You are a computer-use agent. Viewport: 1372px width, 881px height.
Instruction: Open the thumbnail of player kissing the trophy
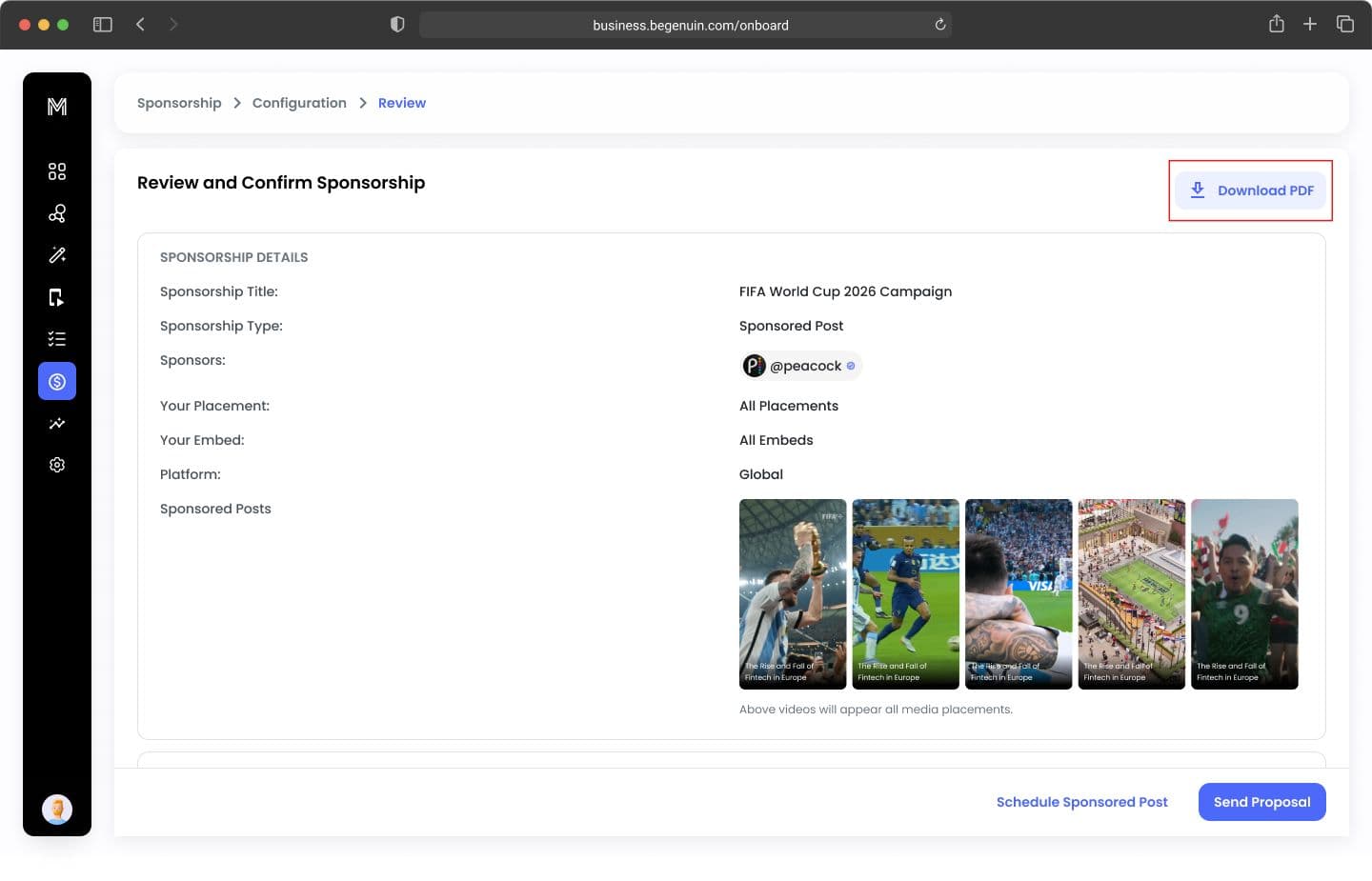[793, 594]
